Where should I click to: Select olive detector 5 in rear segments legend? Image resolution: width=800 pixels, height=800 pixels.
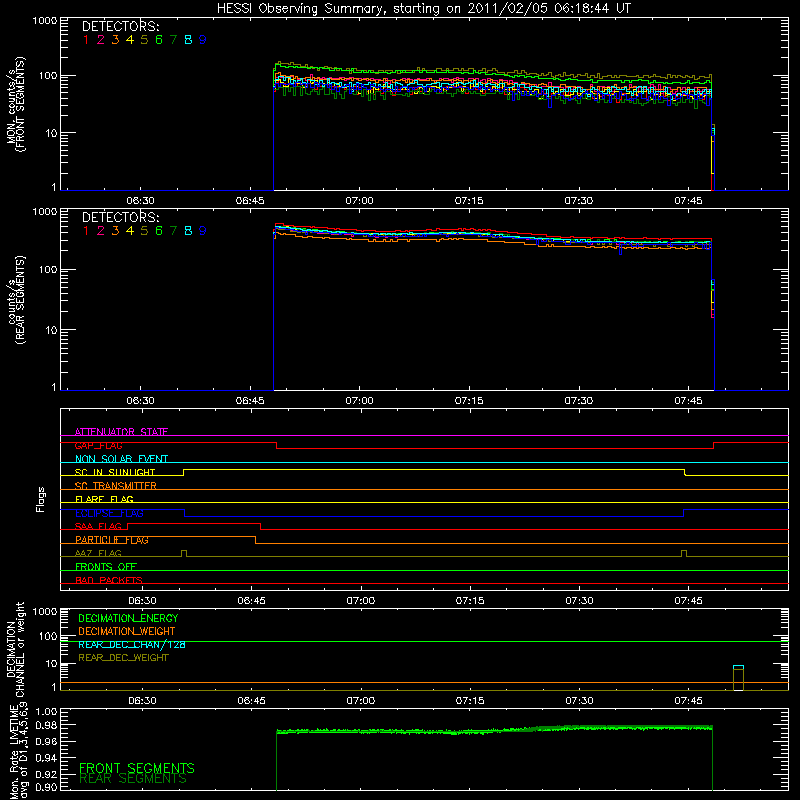(144, 231)
